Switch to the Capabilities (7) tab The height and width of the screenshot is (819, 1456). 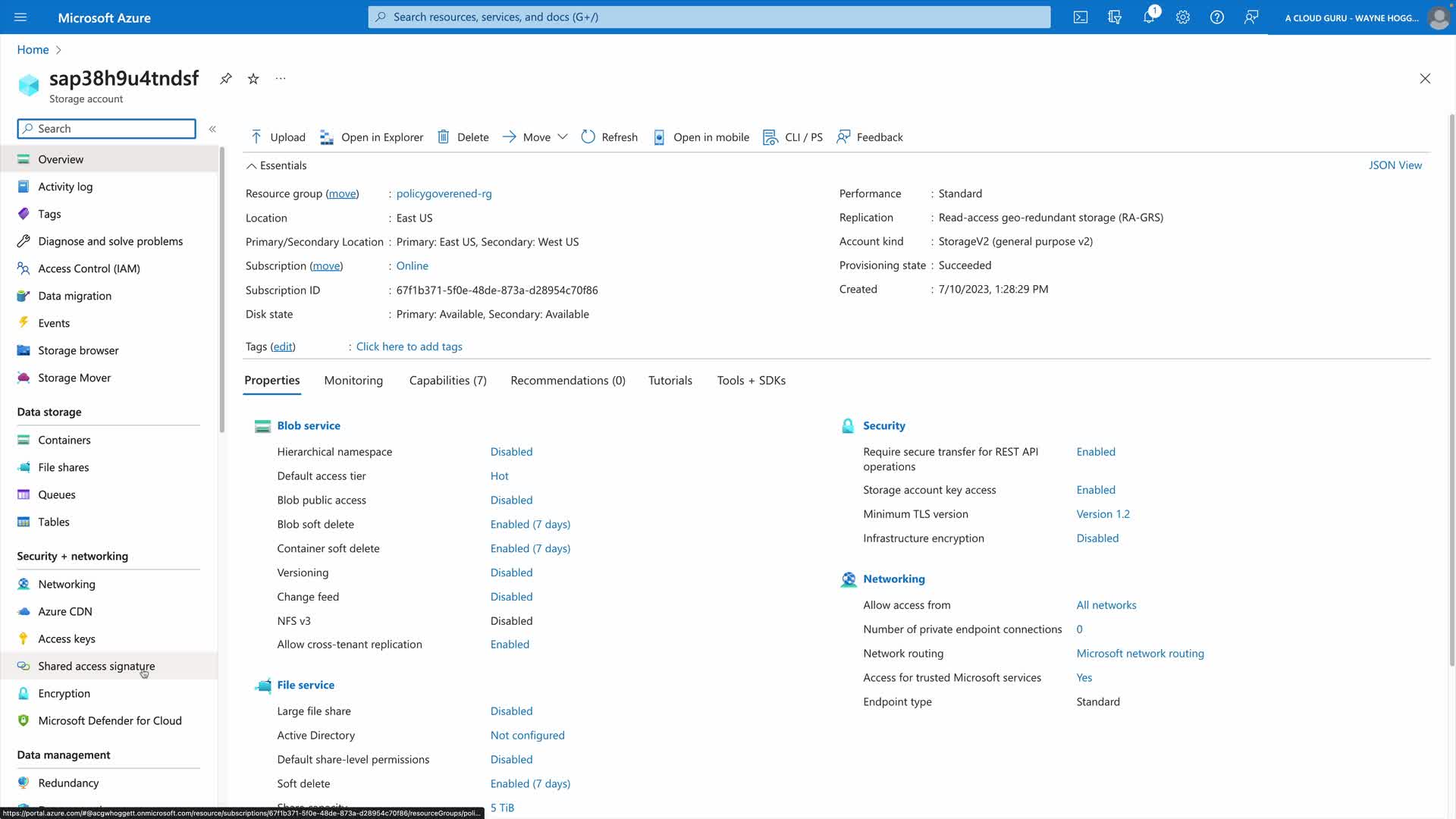tap(447, 381)
